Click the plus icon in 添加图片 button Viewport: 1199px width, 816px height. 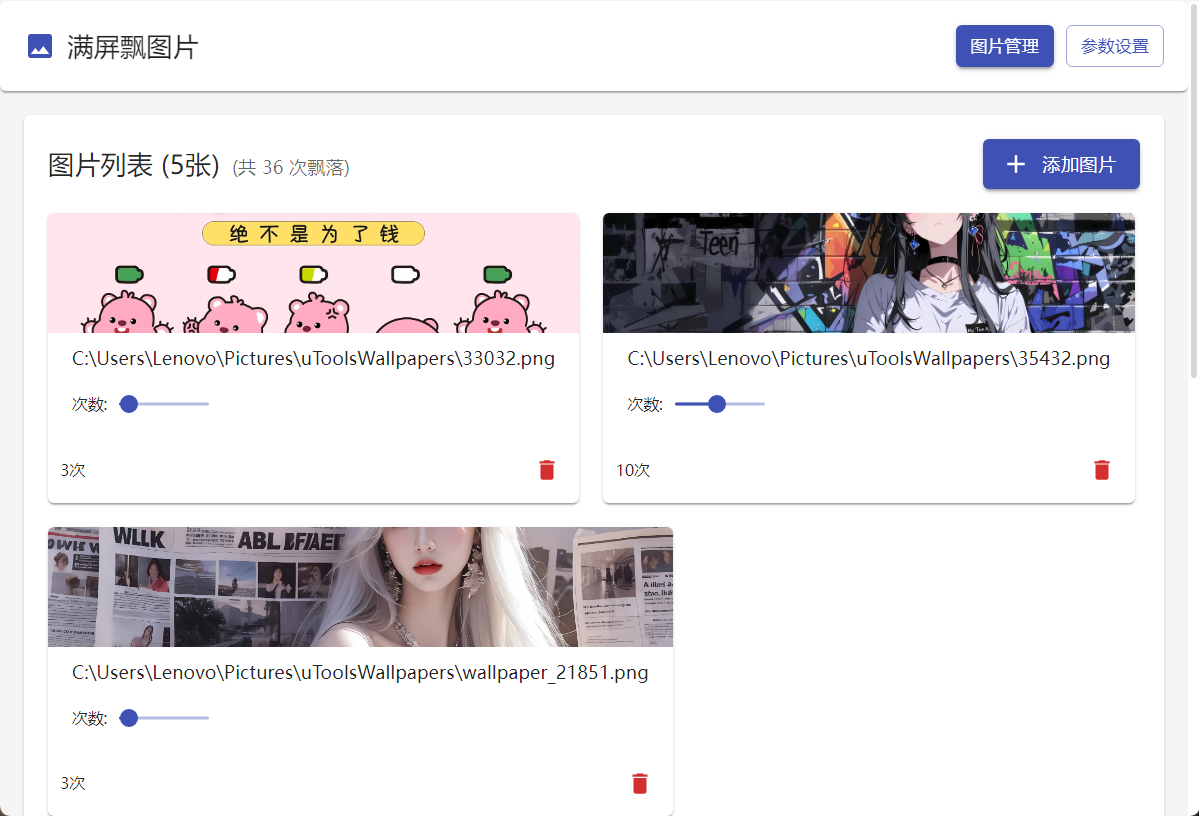[1015, 165]
